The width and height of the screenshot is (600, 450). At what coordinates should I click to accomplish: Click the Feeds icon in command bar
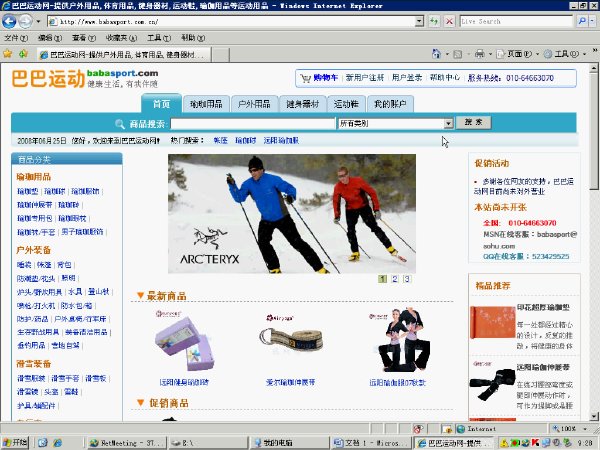click(457, 54)
